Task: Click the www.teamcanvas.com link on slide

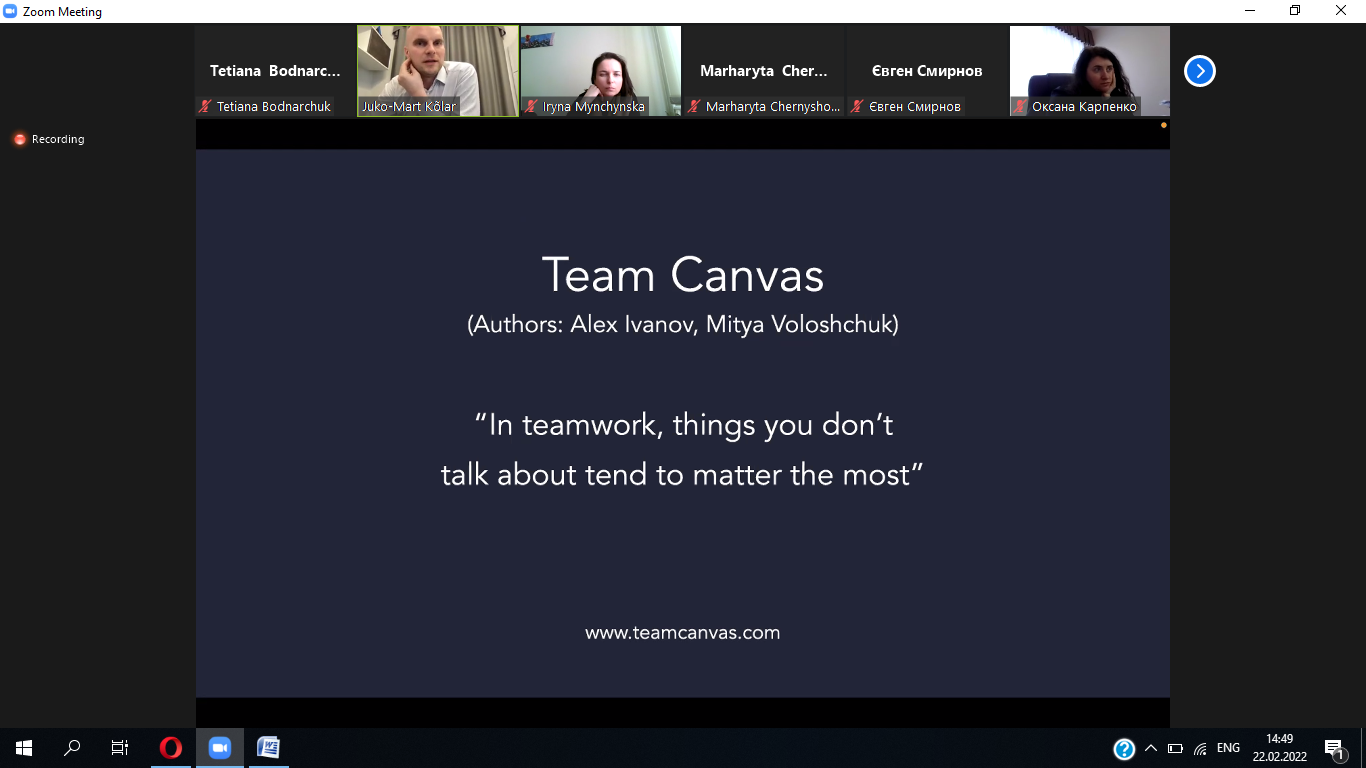Action: [682, 633]
